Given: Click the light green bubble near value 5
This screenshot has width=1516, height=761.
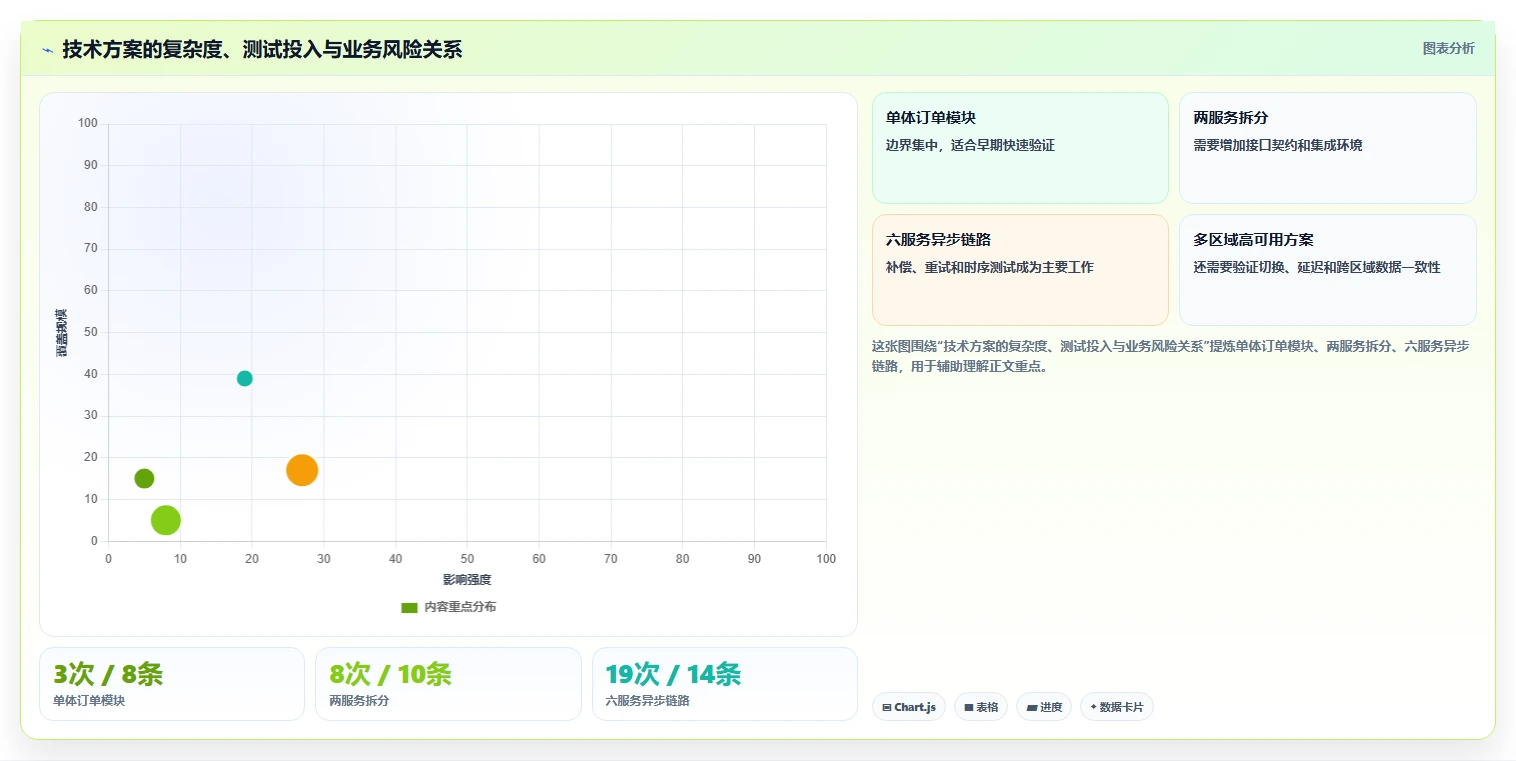Looking at the screenshot, I should pos(166,520).
